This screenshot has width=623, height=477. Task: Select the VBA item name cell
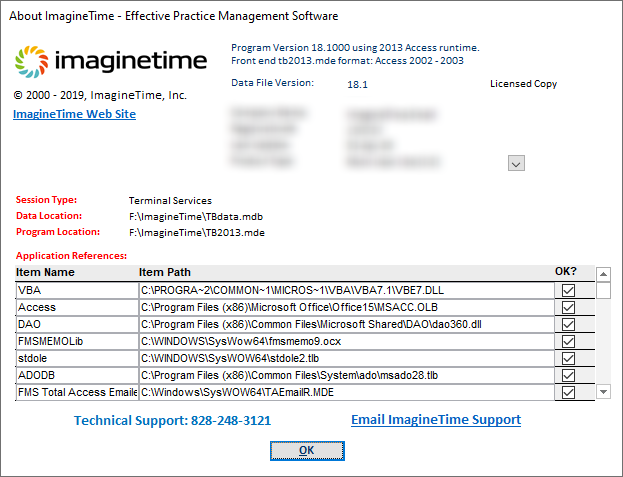[x=77, y=290]
